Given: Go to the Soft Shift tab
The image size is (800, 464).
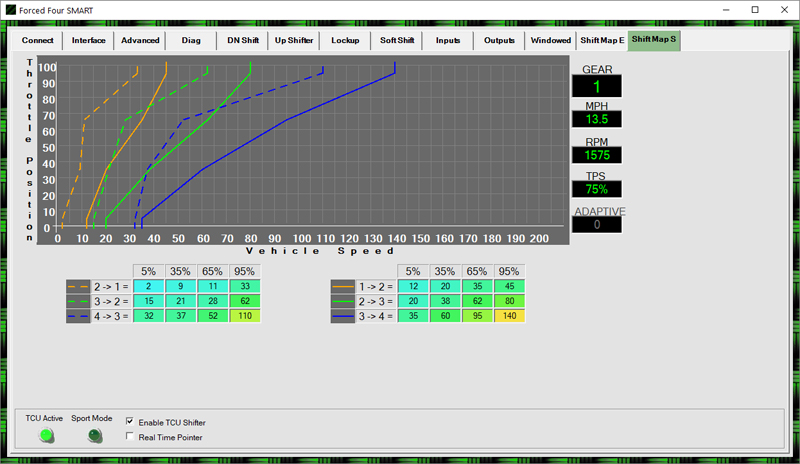Looking at the screenshot, I should [x=397, y=41].
